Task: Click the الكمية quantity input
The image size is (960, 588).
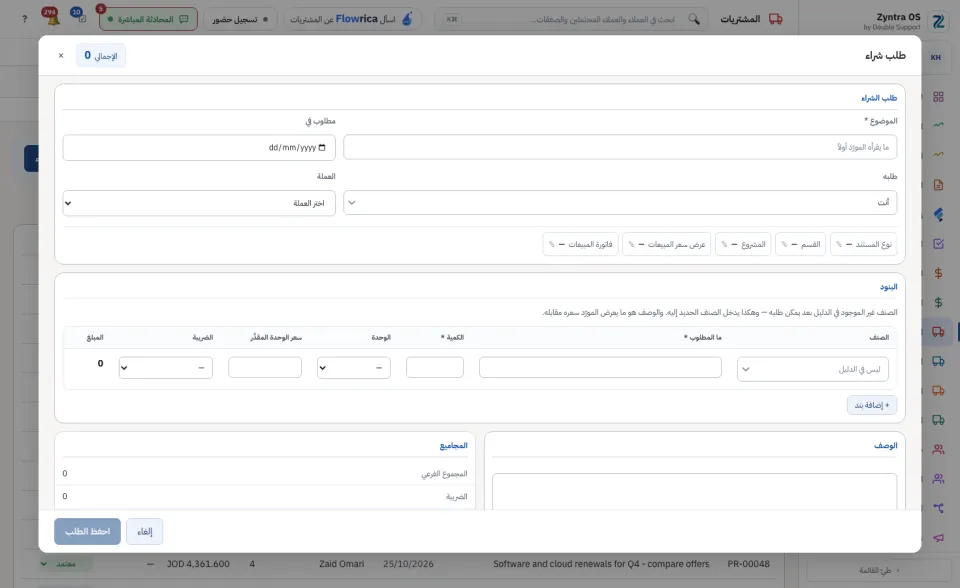Action: click(x=435, y=368)
